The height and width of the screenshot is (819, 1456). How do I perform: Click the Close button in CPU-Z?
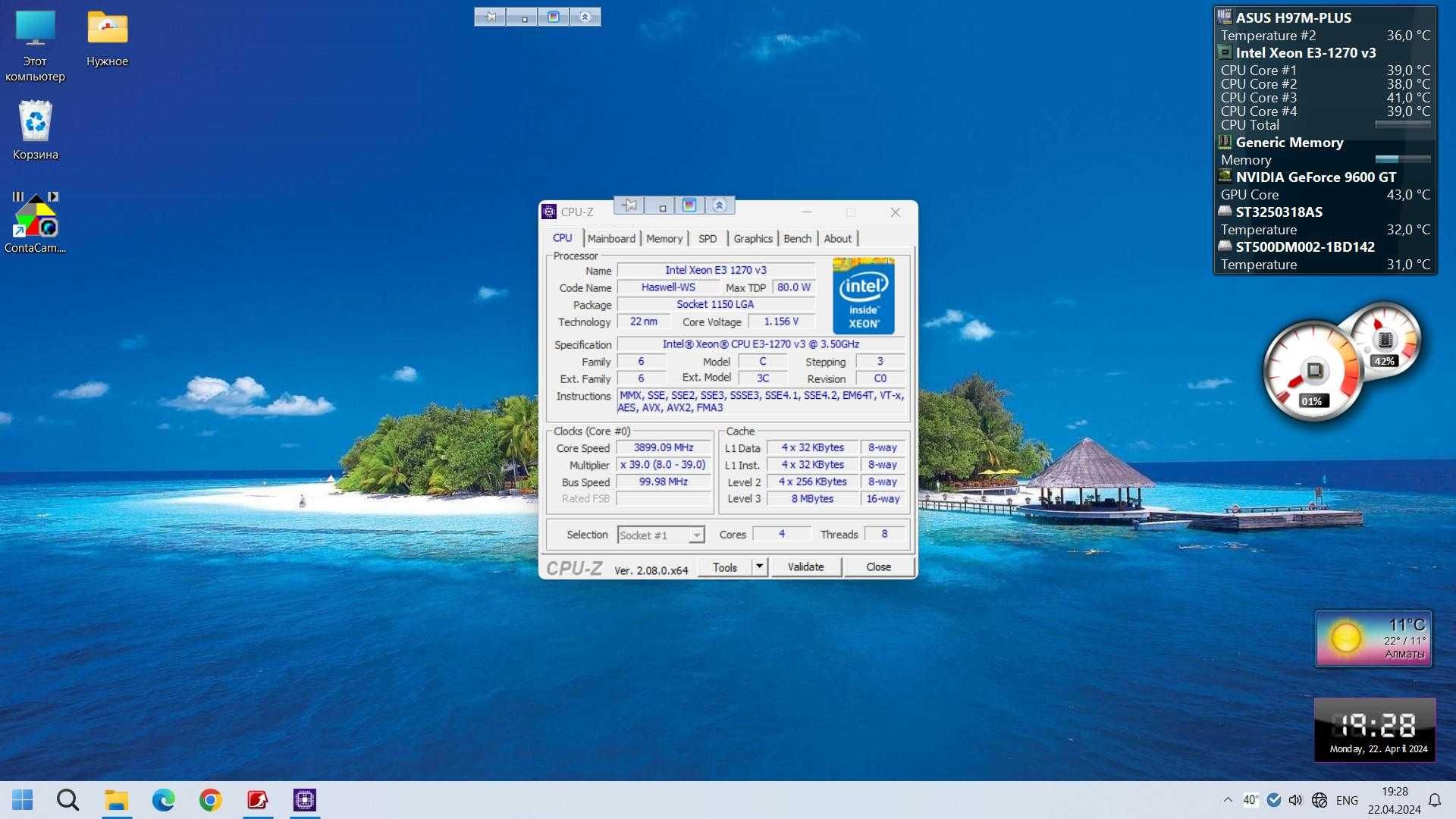click(x=879, y=567)
